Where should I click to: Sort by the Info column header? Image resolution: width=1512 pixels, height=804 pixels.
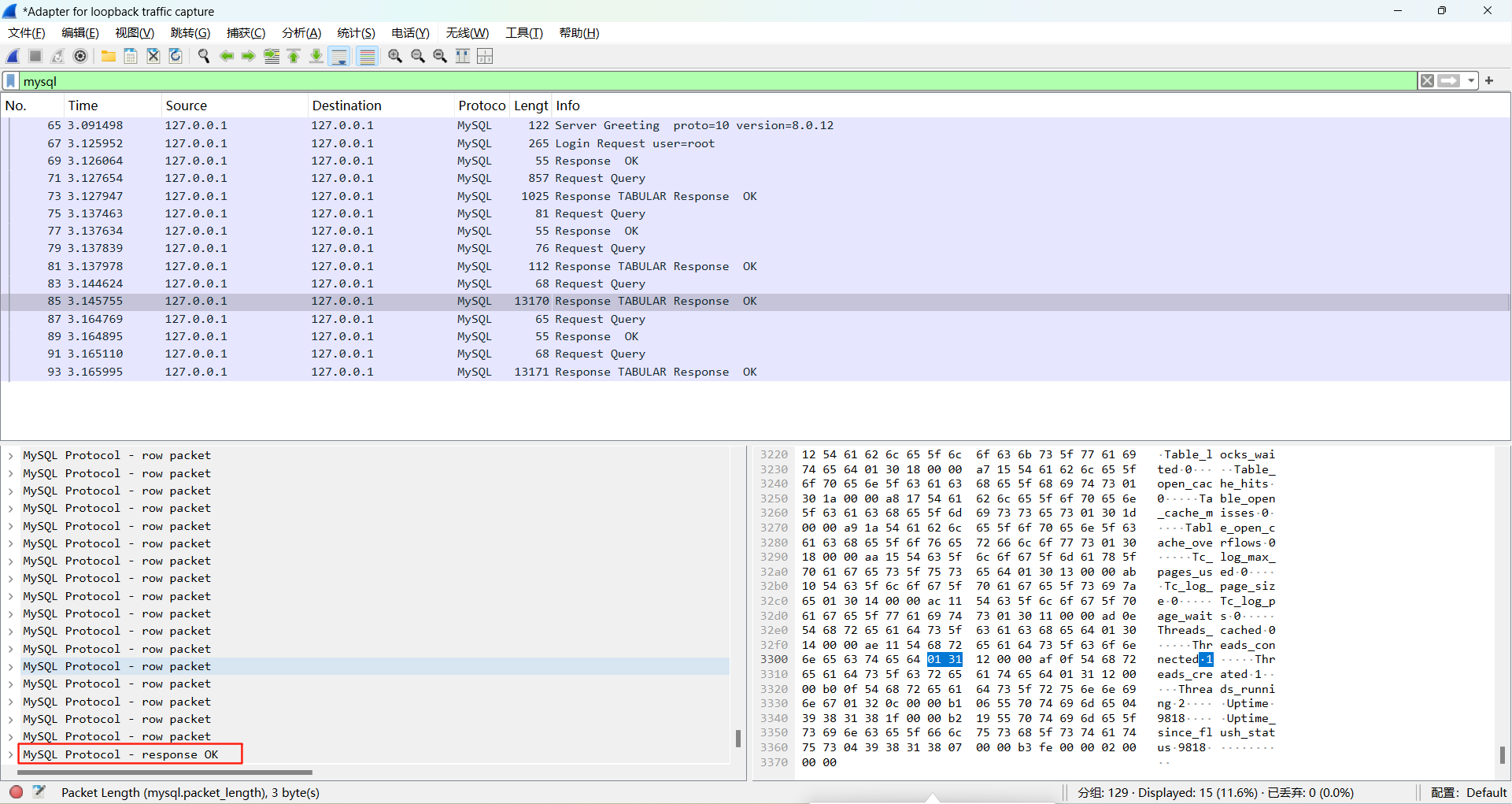coord(1031,106)
